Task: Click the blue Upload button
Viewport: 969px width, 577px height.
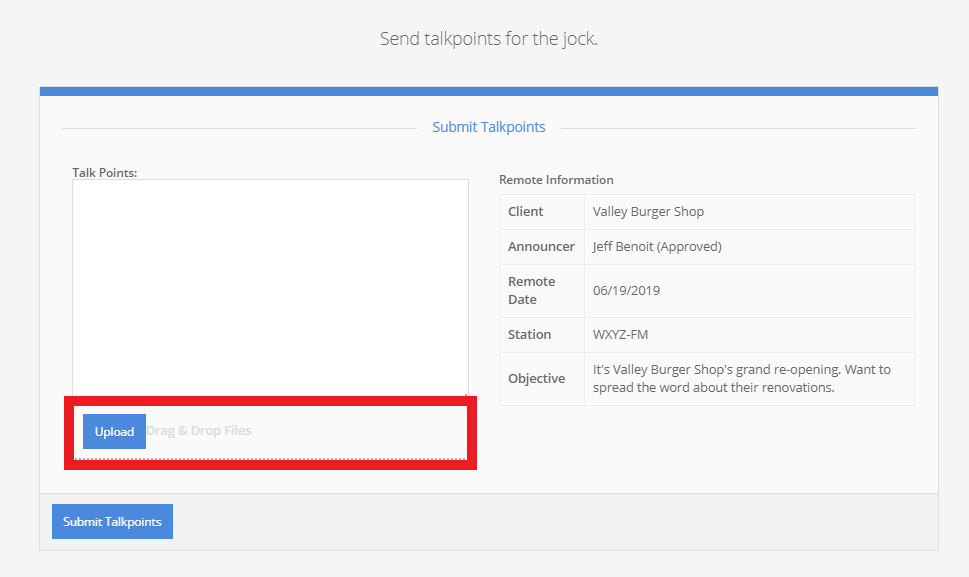Action: (114, 432)
